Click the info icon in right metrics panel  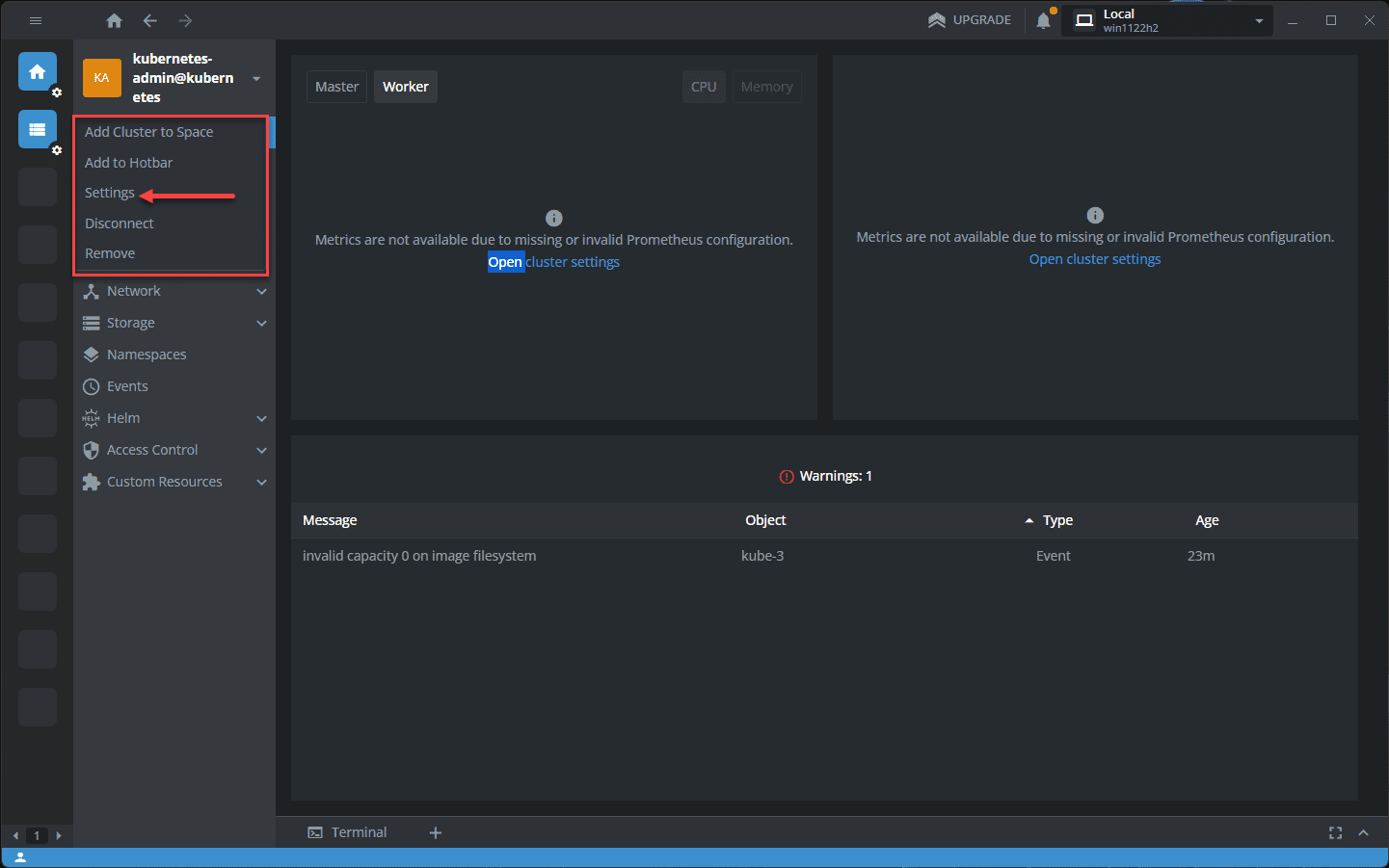(x=1095, y=215)
